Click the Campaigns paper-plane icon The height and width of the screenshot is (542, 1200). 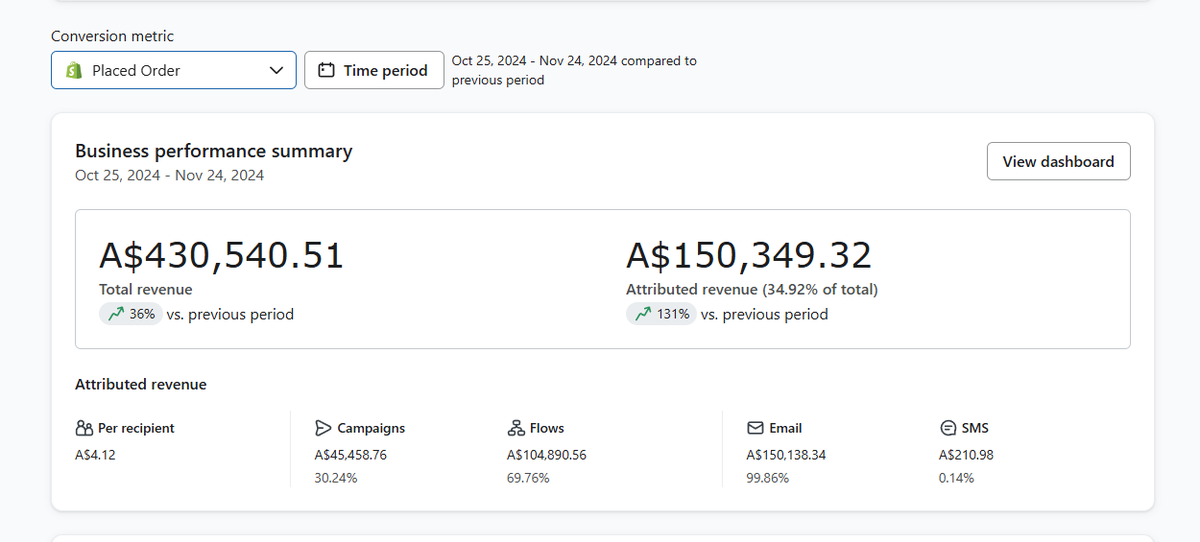coord(323,428)
